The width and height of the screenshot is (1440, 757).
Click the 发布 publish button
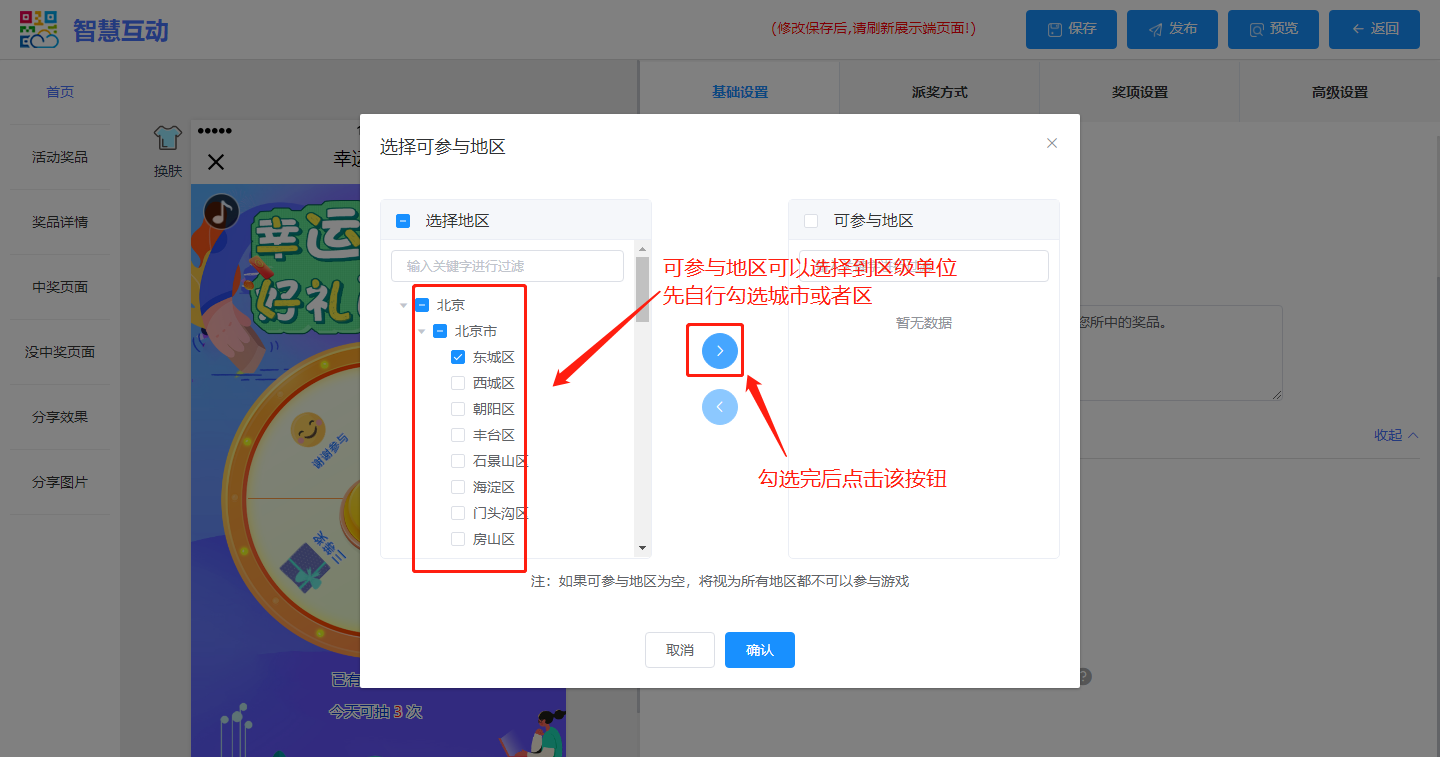pyautogui.click(x=1172, y=29)
